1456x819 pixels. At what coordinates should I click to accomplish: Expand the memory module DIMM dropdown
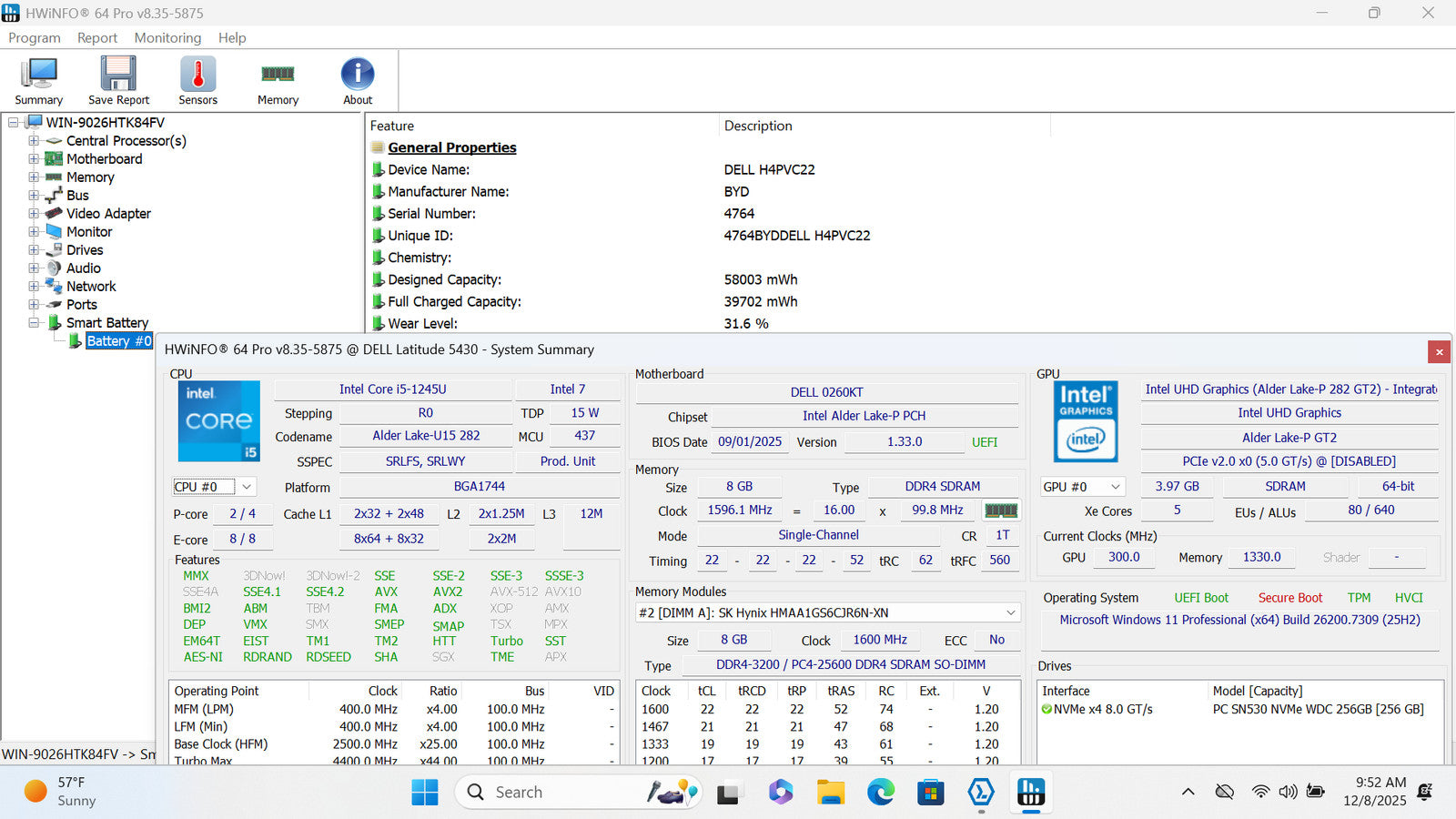point(1010,612)
